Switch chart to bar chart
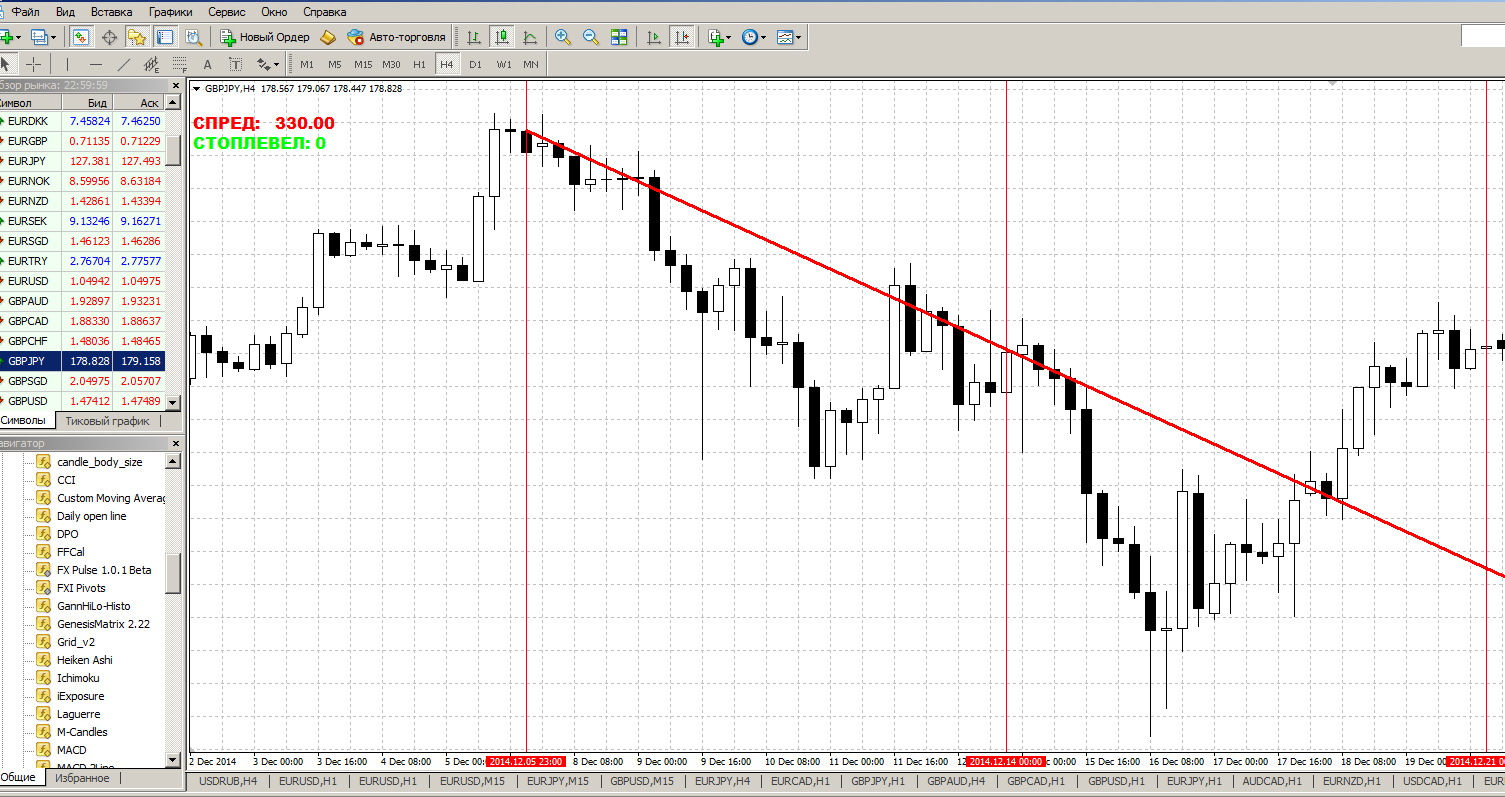The image size is (1505, 797). pyautogui.click(x=474, y=37)
